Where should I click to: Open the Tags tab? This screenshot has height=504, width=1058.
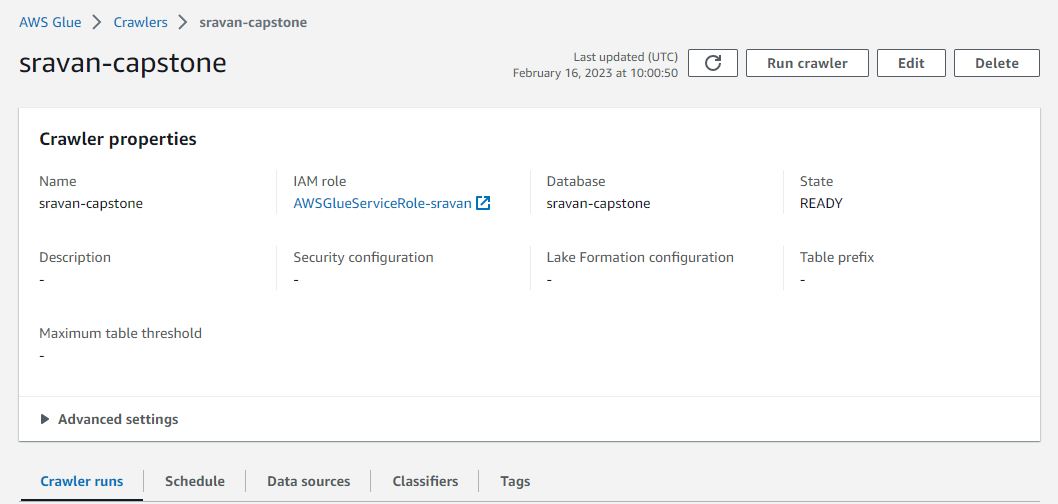click(x=515, y=481)
